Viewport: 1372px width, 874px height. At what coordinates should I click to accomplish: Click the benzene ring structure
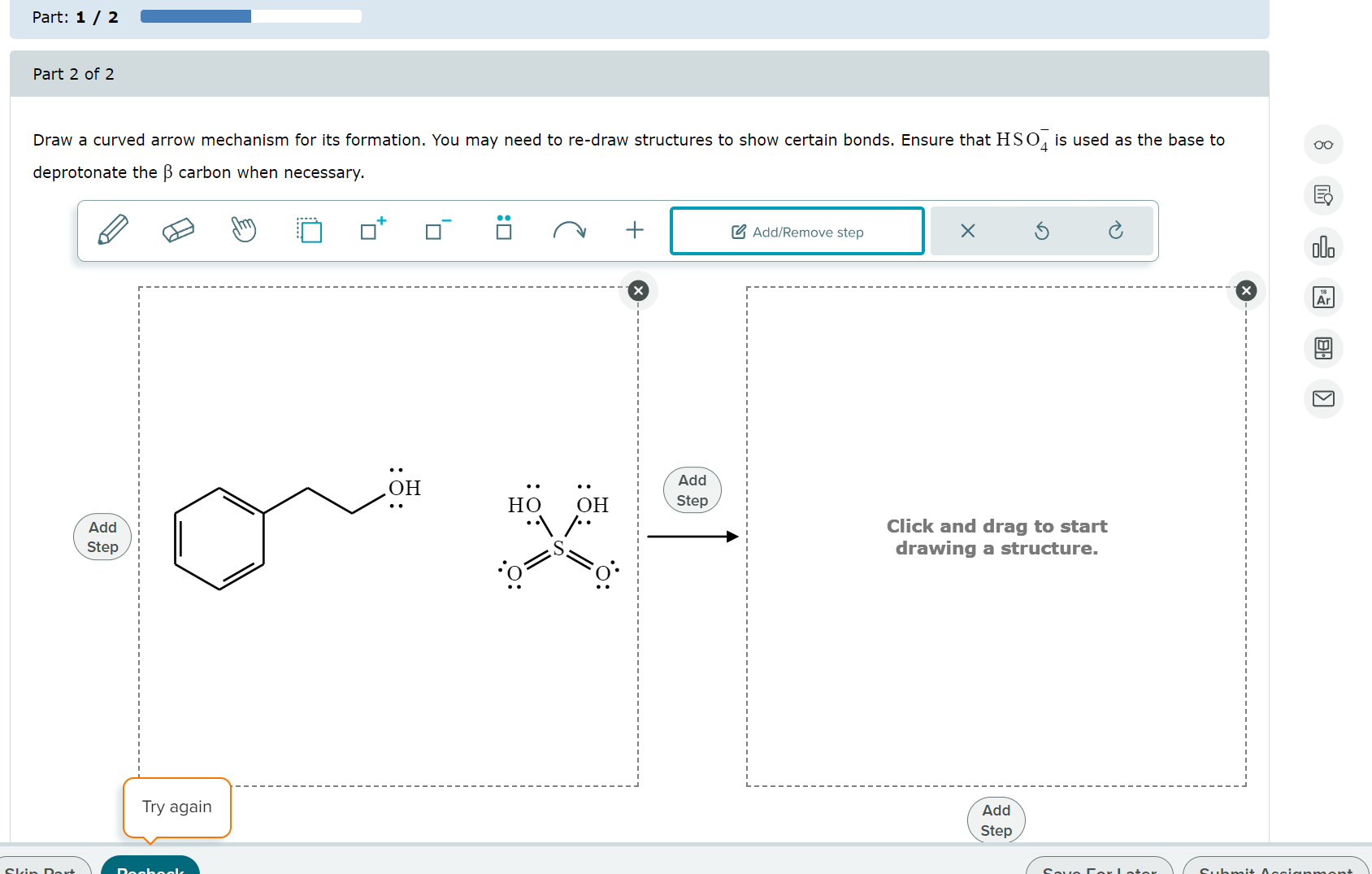click(219, 538)
